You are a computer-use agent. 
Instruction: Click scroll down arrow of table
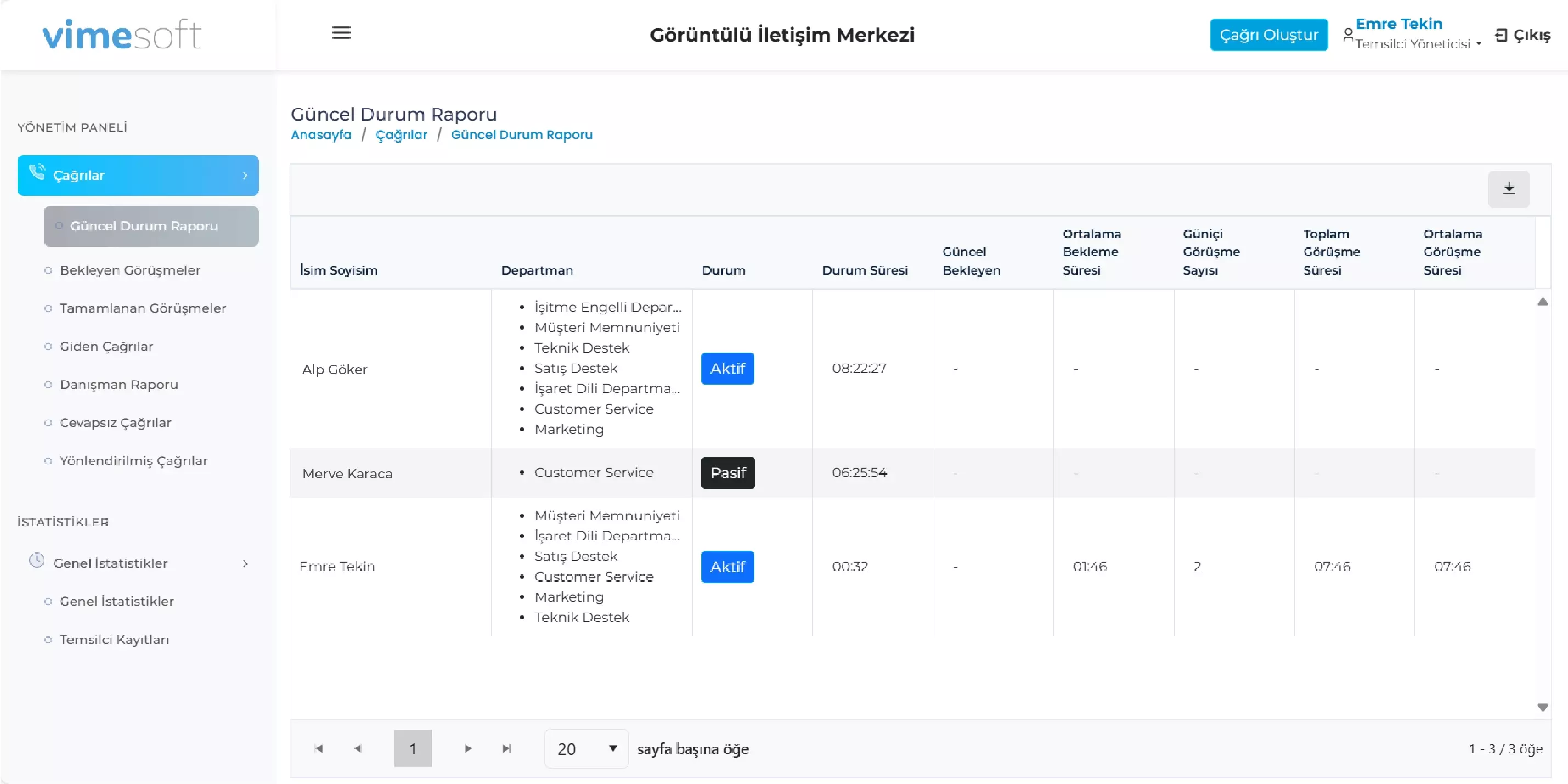[1542, 707]
